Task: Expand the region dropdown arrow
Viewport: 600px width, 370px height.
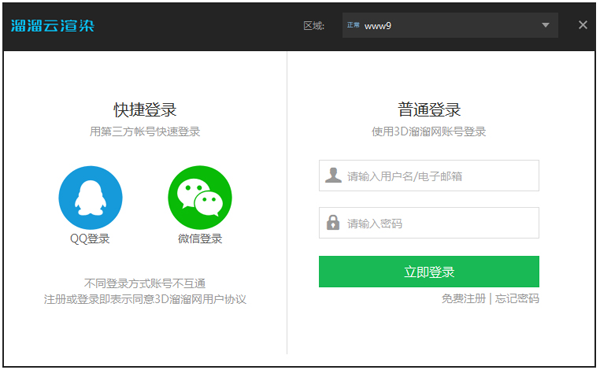Action: [x=545, y=26]
